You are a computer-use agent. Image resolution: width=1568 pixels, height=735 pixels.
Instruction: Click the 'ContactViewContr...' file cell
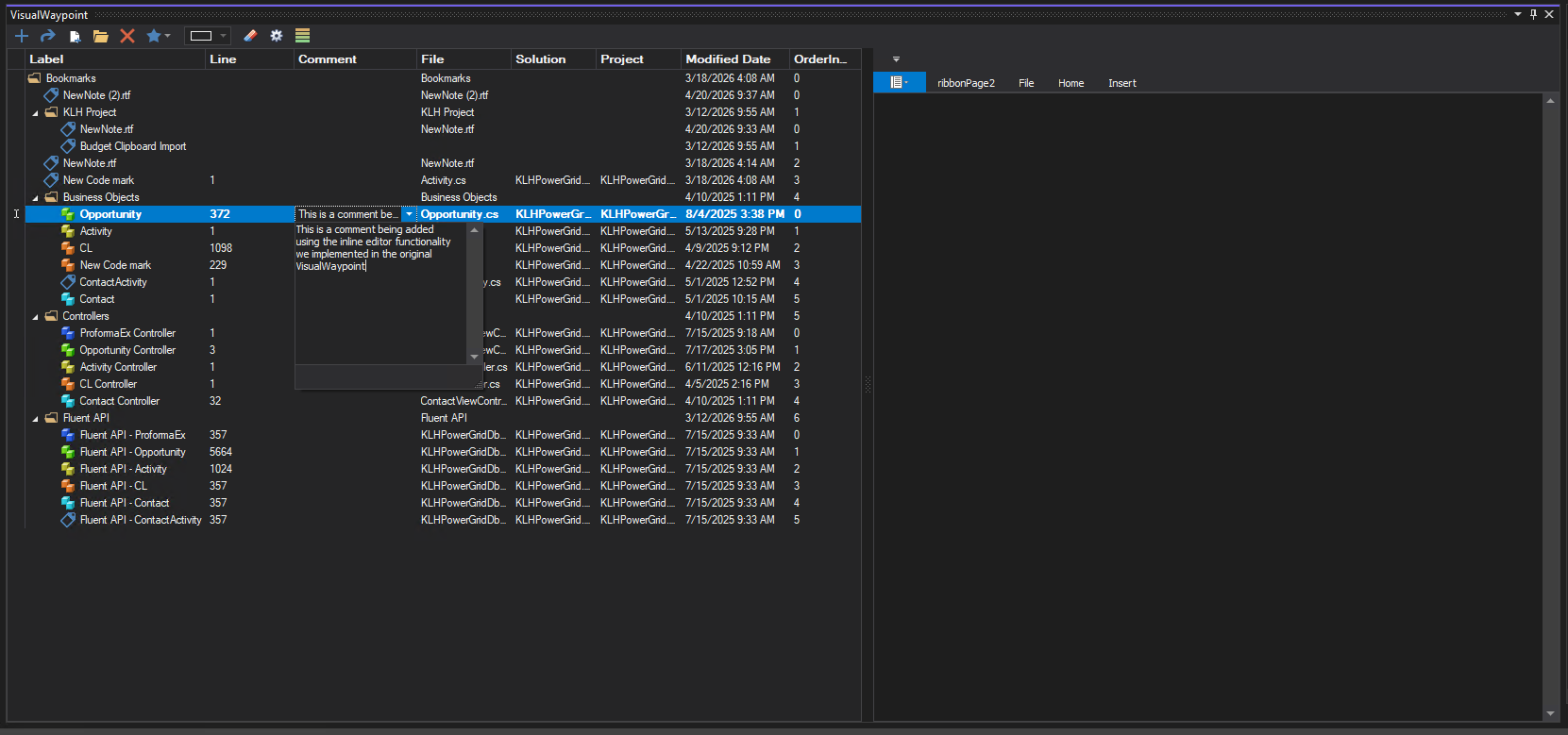click(x=464, y=401)
